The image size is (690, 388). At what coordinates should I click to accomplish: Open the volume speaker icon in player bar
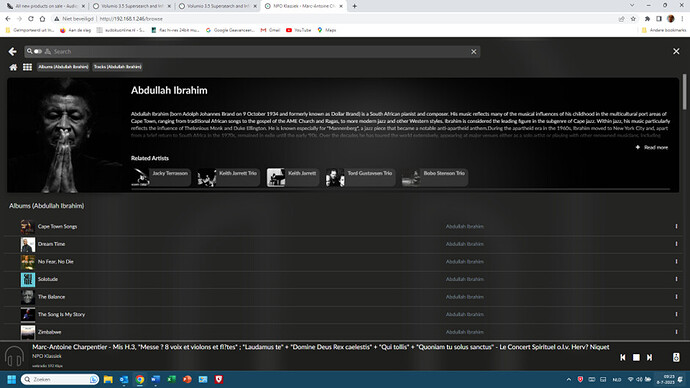coord(676,357)
